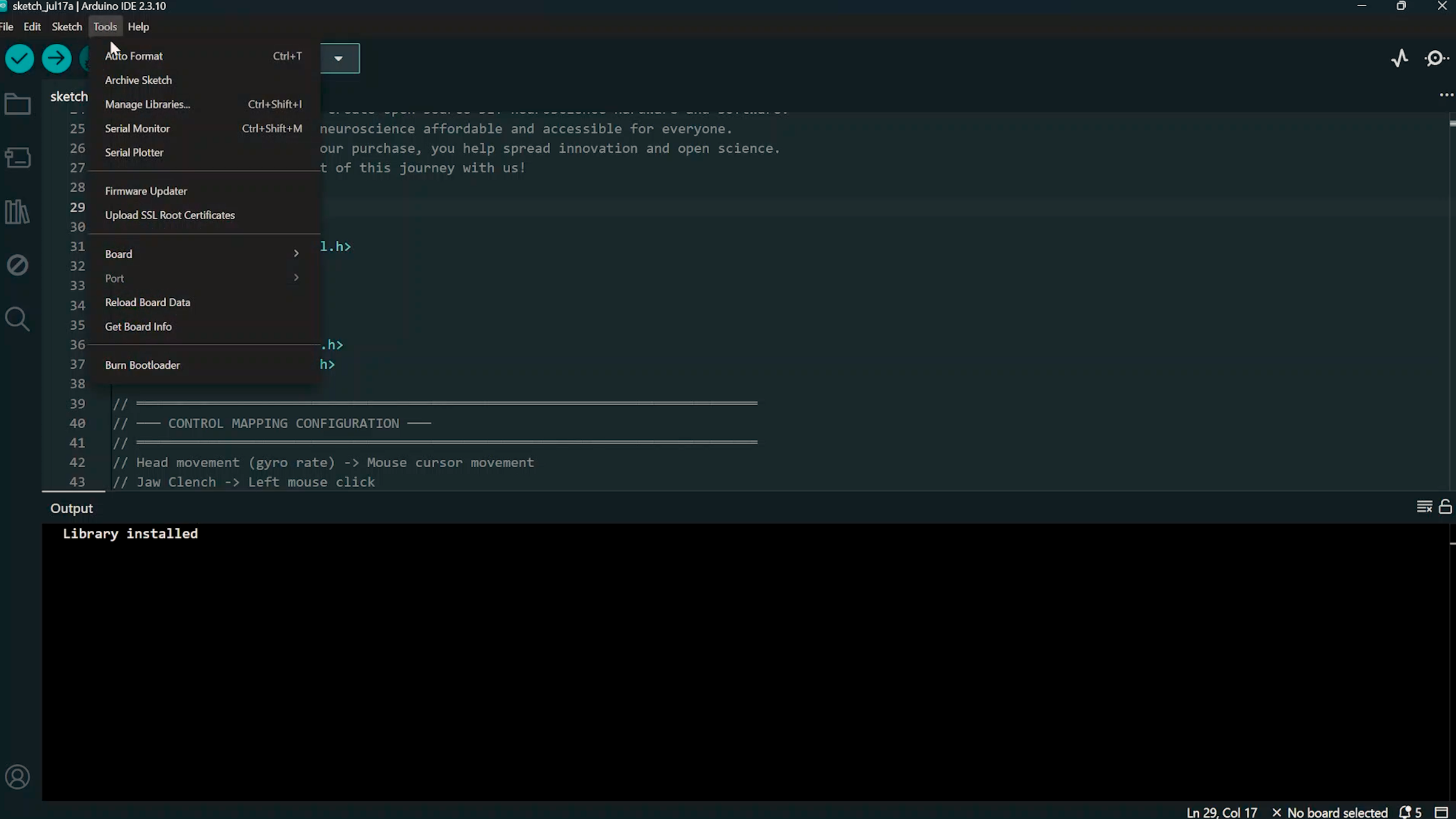The width and height of the screenshot is (1456, 819).
Task: Click the output panel vertical scrollbar
Action: pos(1452,661)
